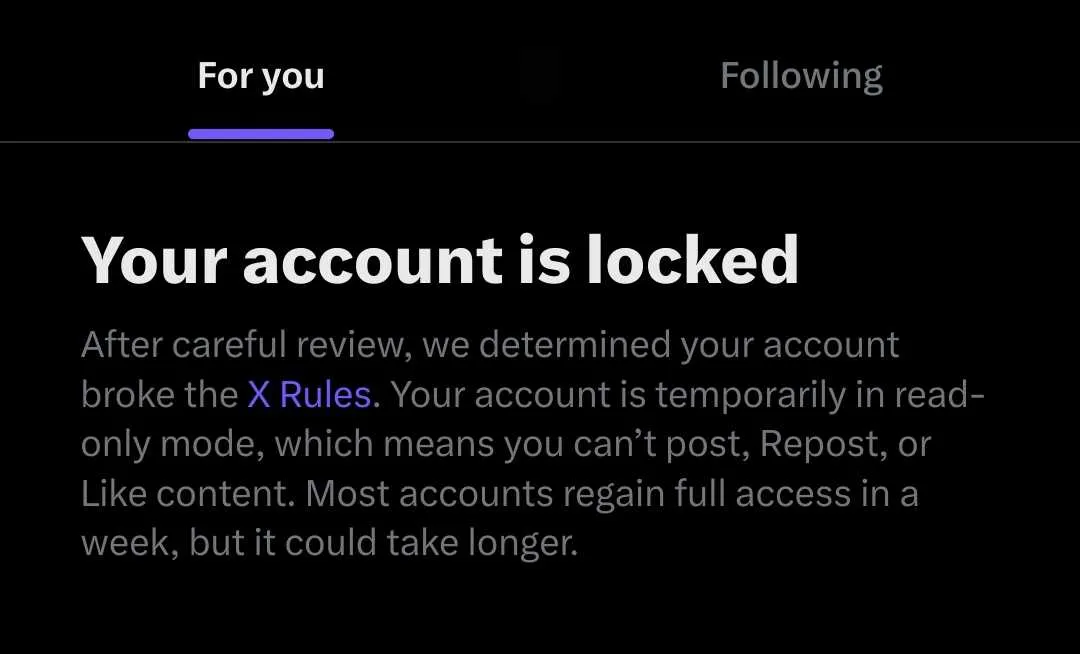Click the word 'locked' in the heading
The image size is (1080, 654).
pos(692,260)
